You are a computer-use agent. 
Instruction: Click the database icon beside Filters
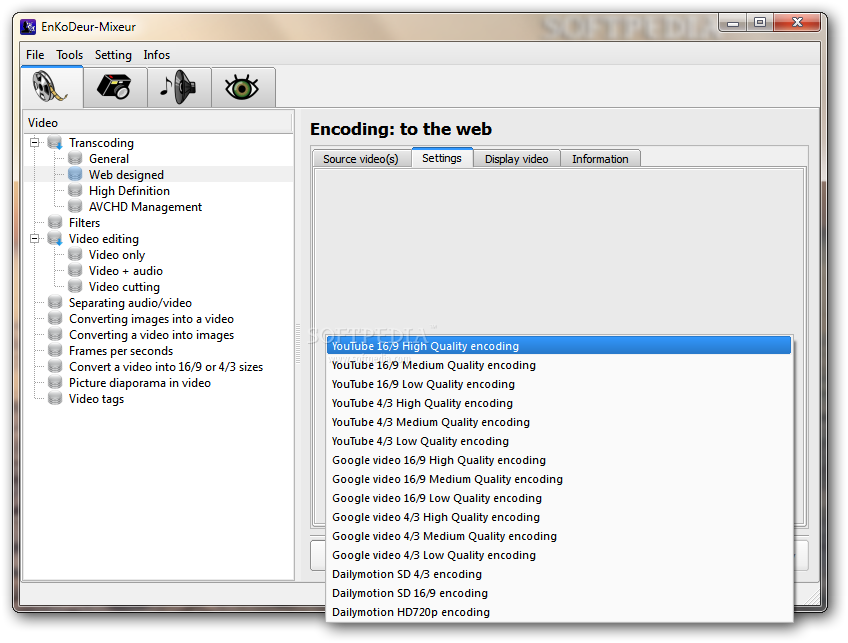point(55,222)
